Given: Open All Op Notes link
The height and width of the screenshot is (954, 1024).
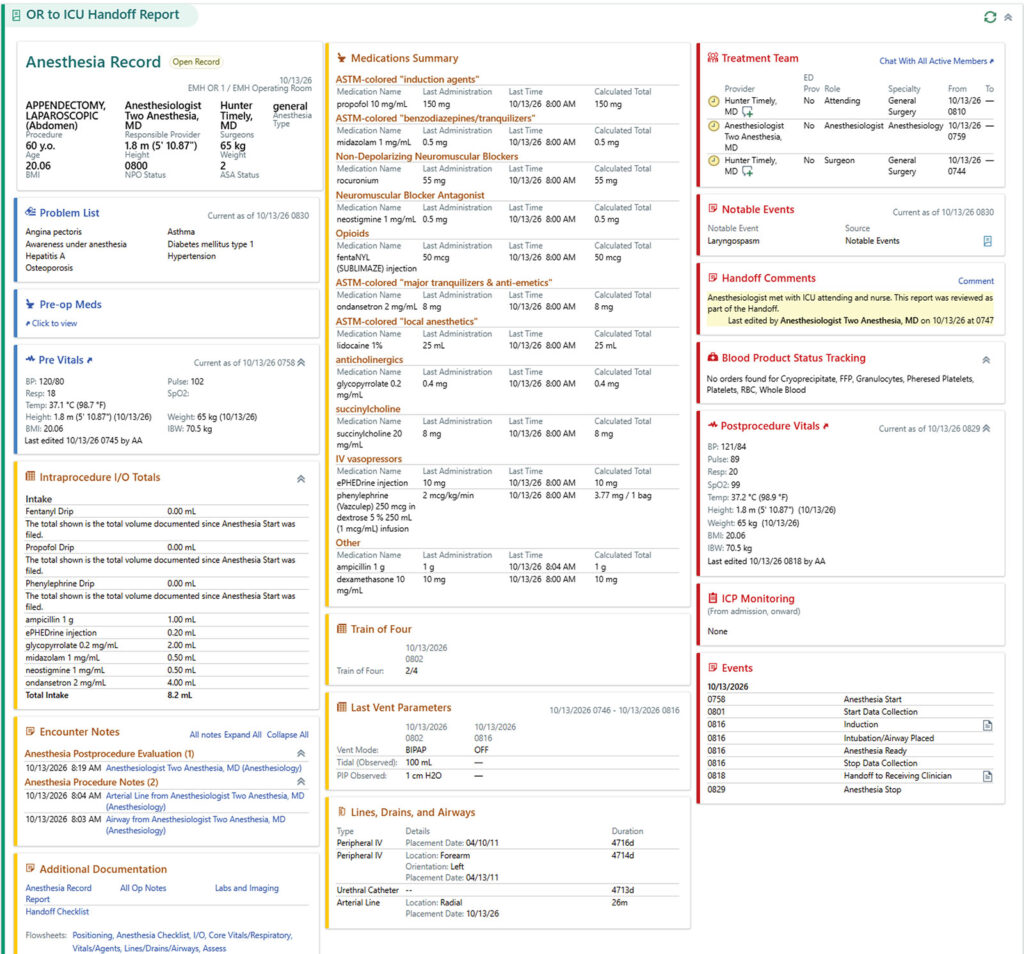Looking at the screenshot, I should (143, 888).
